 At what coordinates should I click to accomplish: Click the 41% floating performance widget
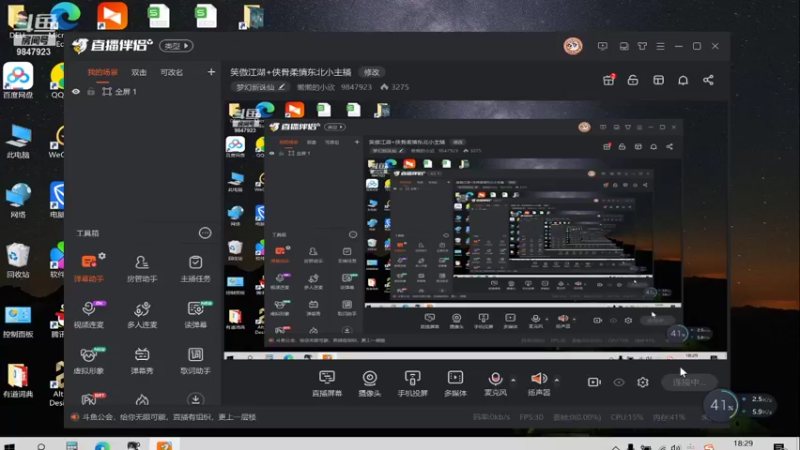point(721,406)
